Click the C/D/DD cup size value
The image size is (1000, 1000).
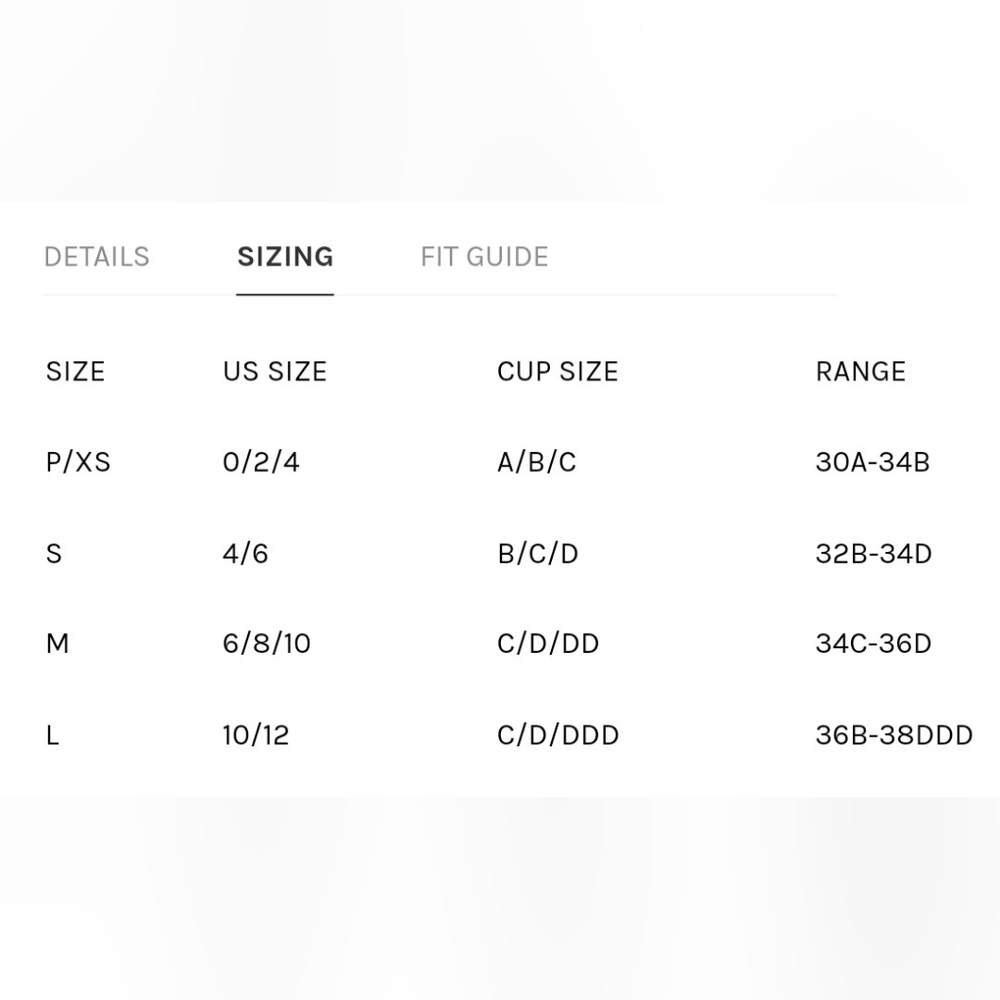point(548,643)
